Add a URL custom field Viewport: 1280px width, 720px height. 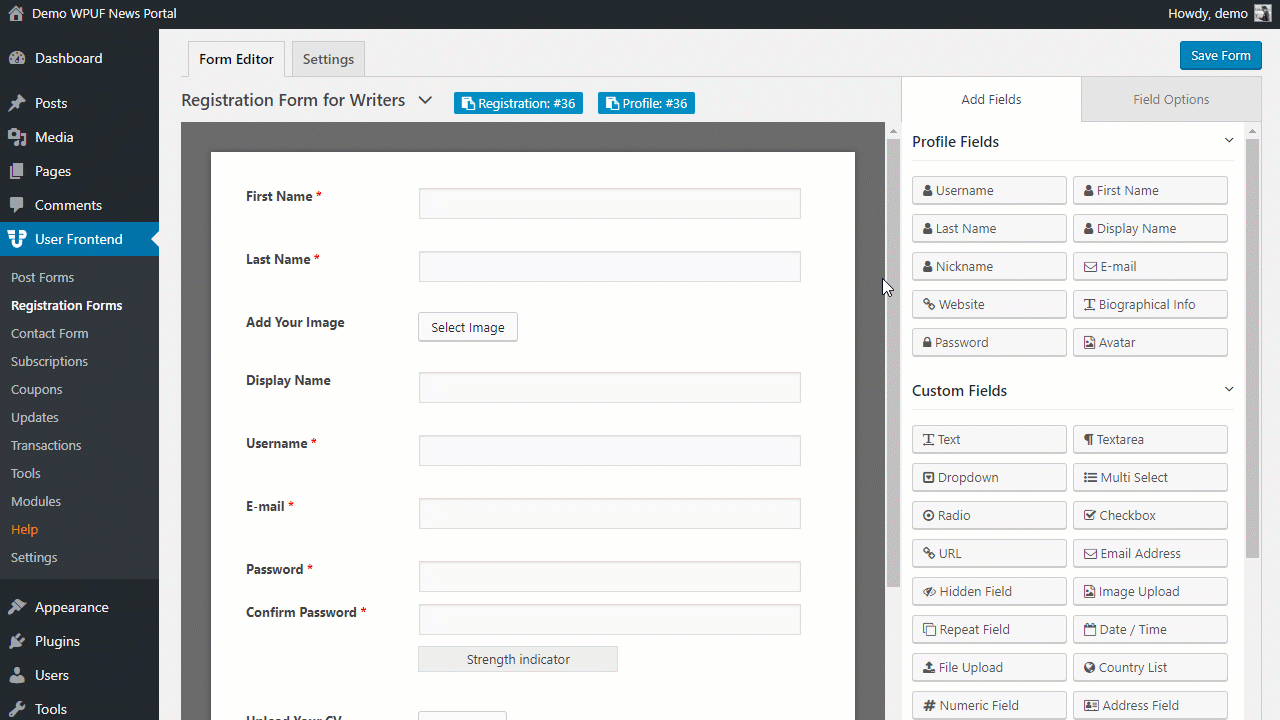tap(989, 553)
